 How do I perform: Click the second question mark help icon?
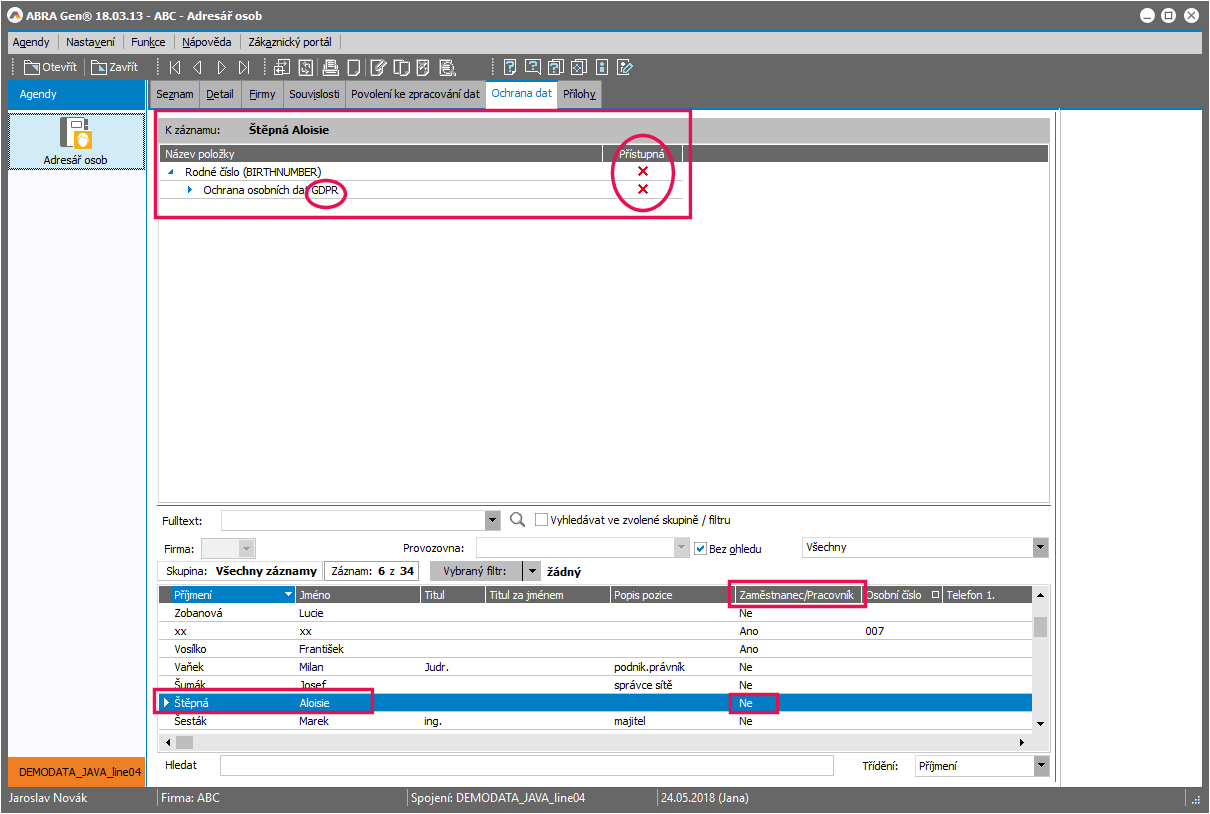(533, 68)
